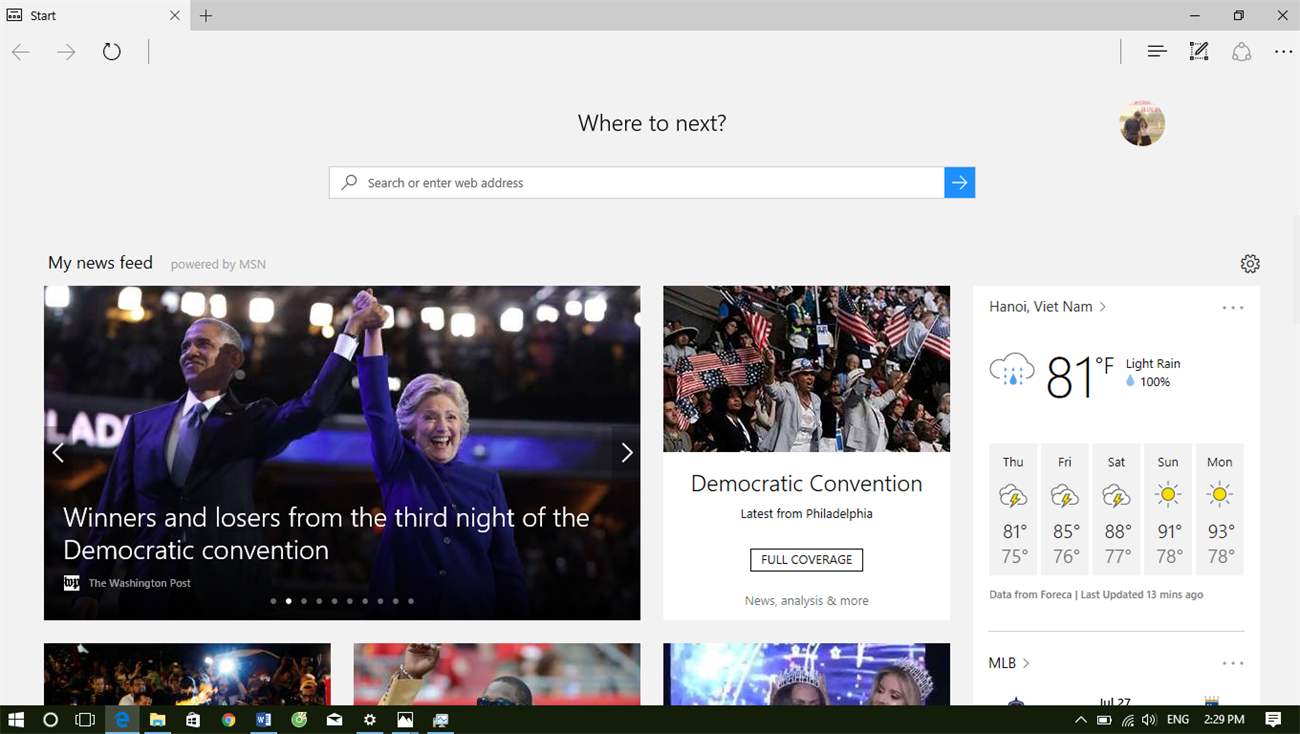The height and width of the screenshot is (734, 1300).
Task: Open the weather card options menu
Action: pos(1233,308)
